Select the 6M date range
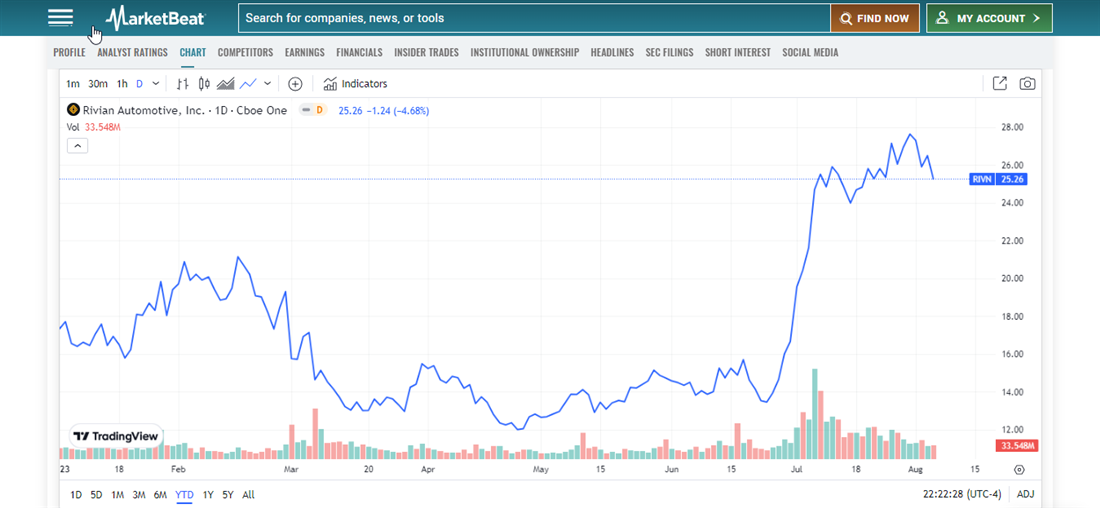The image size is (1100, 508). pos(161,495)
